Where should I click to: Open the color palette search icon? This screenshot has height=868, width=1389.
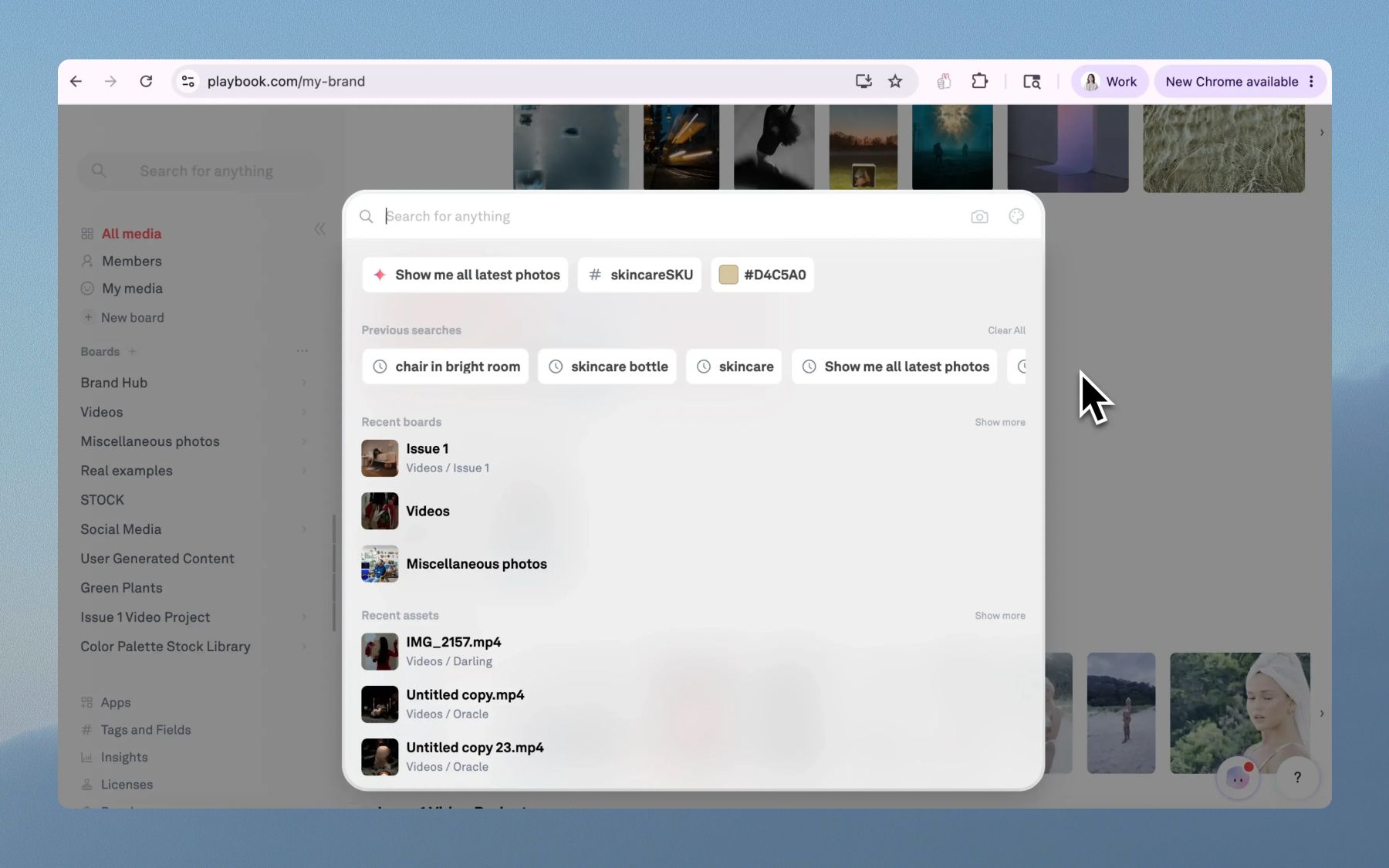(1016, 217)
